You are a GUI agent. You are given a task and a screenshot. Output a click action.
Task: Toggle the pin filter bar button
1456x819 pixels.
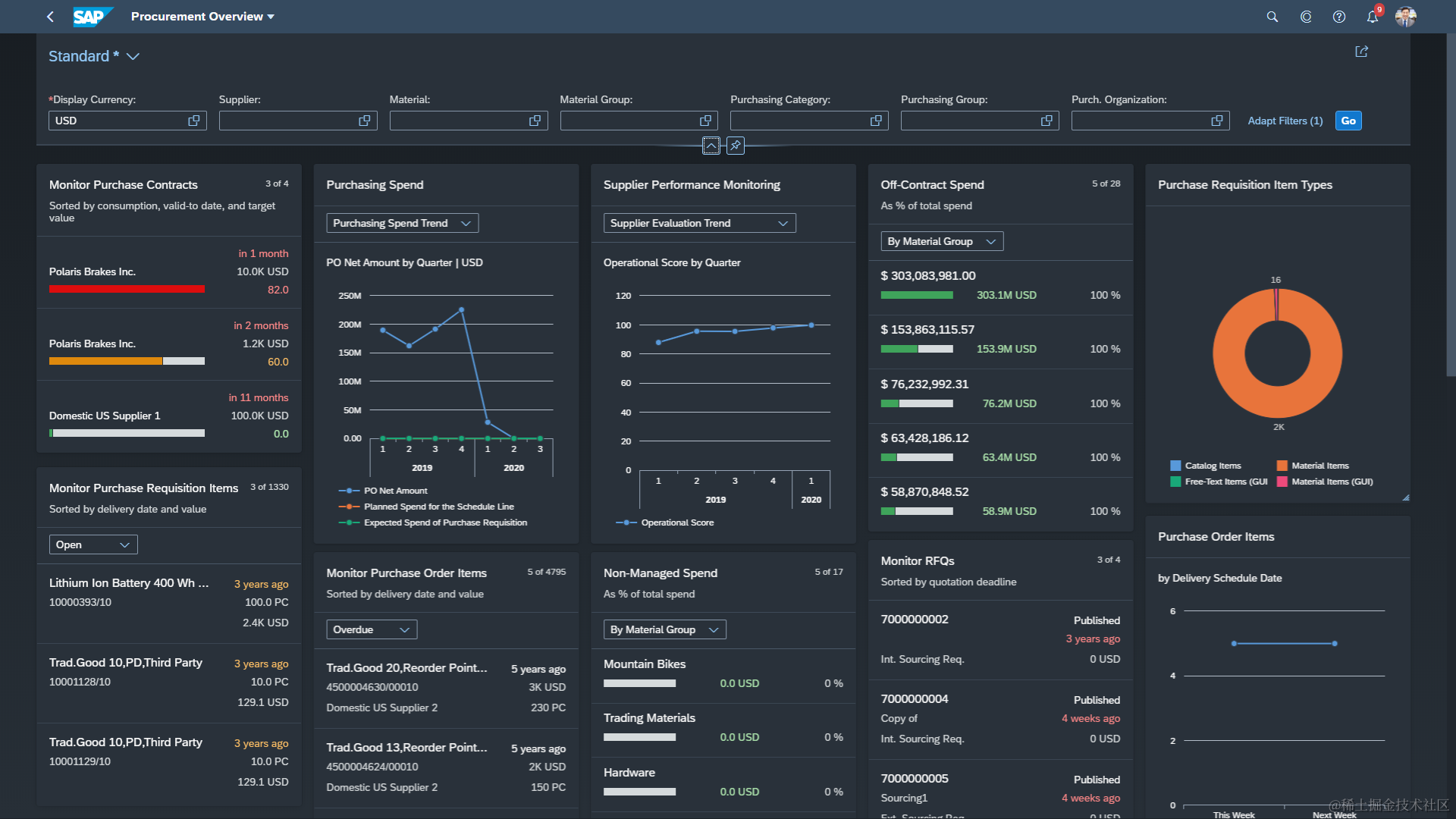(x=735, y=146)
